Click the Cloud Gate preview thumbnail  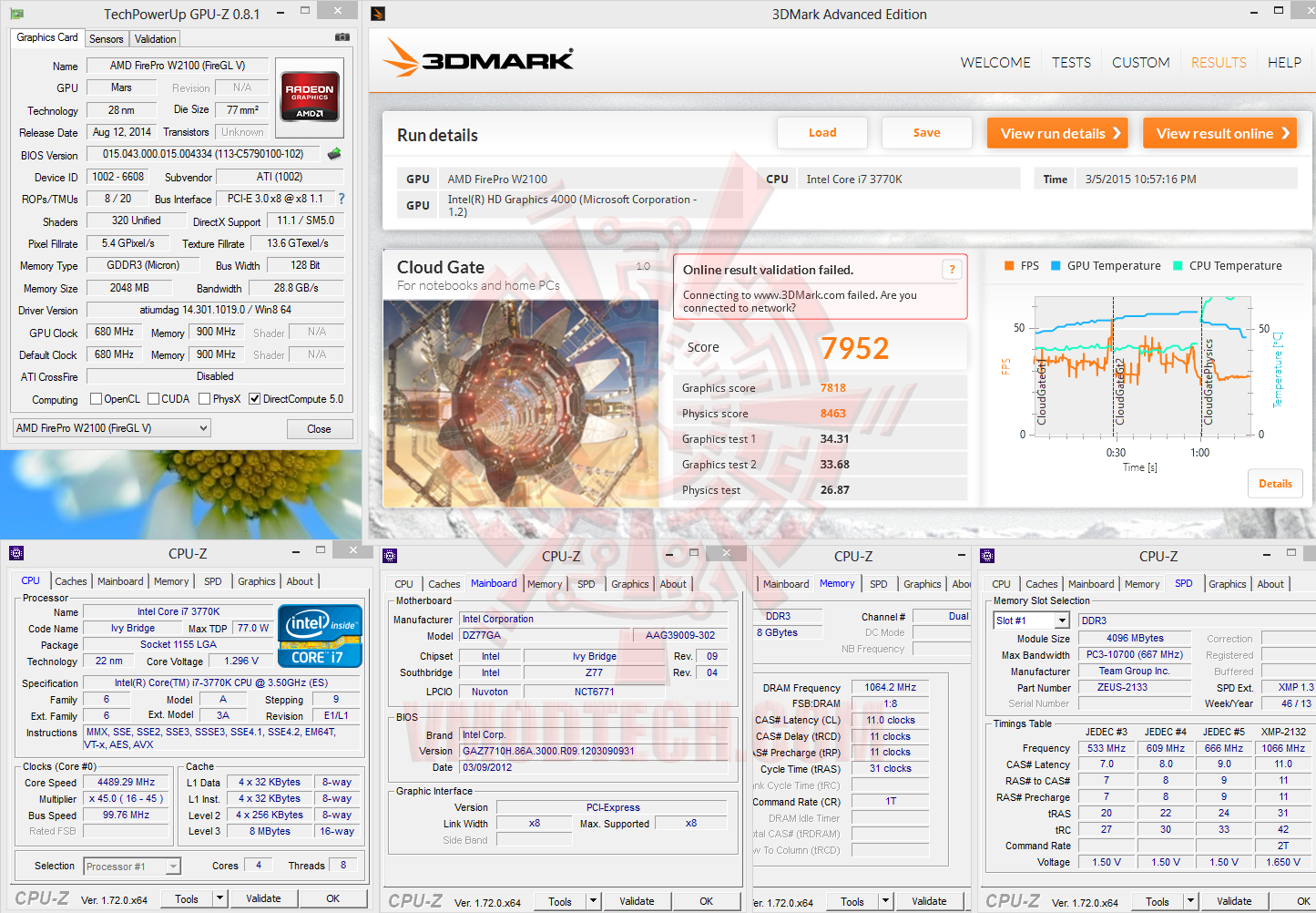coord(521,404)
